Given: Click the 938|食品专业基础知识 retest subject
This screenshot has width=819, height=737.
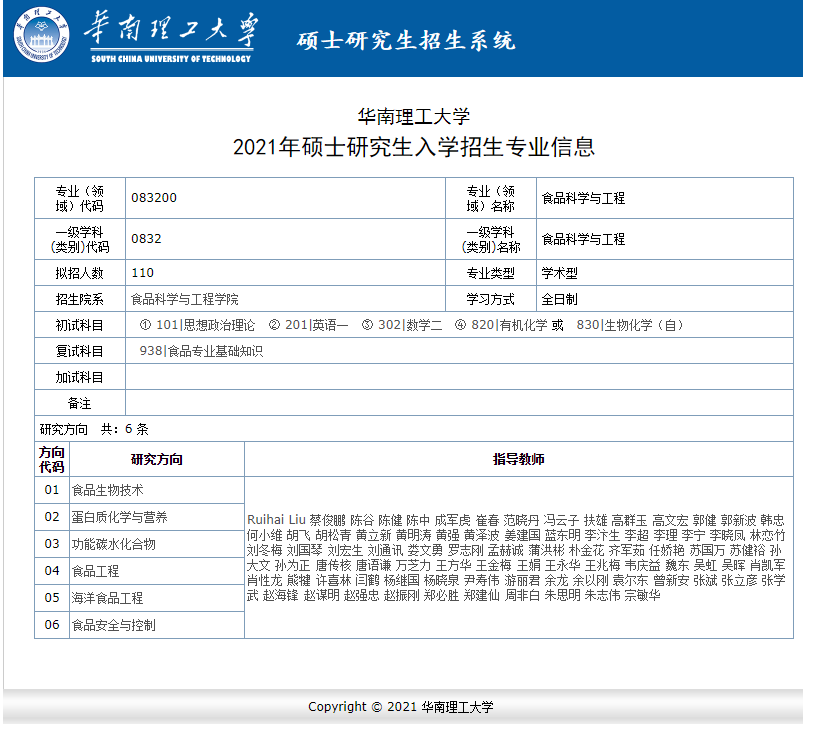Looking at the screenshot, I should [x=201, y=351].
